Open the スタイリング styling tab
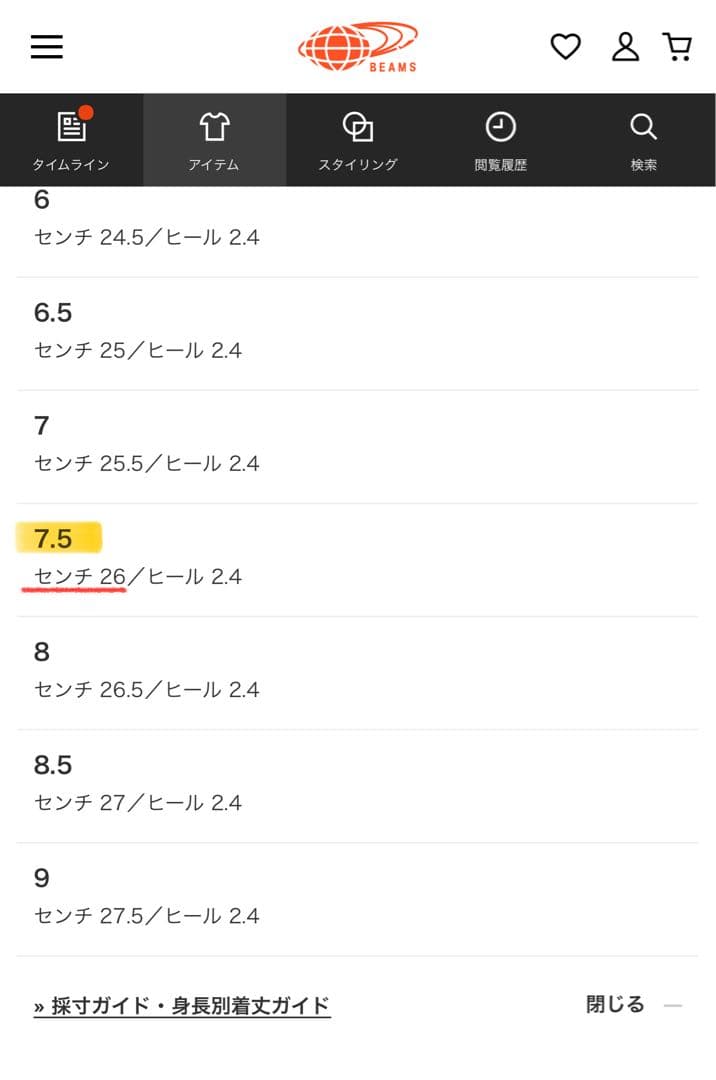716x1080 pixels. tap(358, 140)
